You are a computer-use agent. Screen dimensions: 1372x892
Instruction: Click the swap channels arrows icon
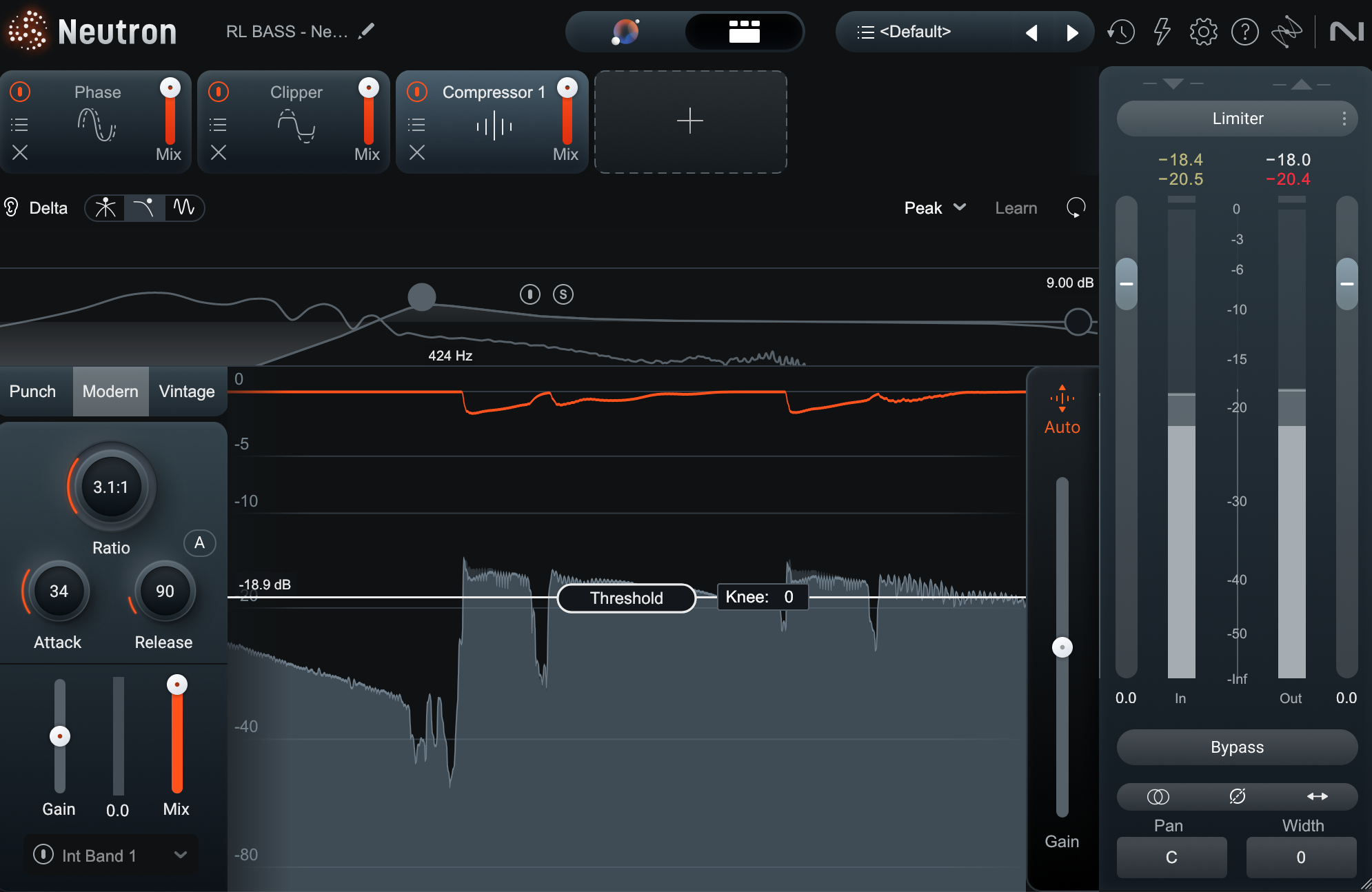pos(1318,797)
